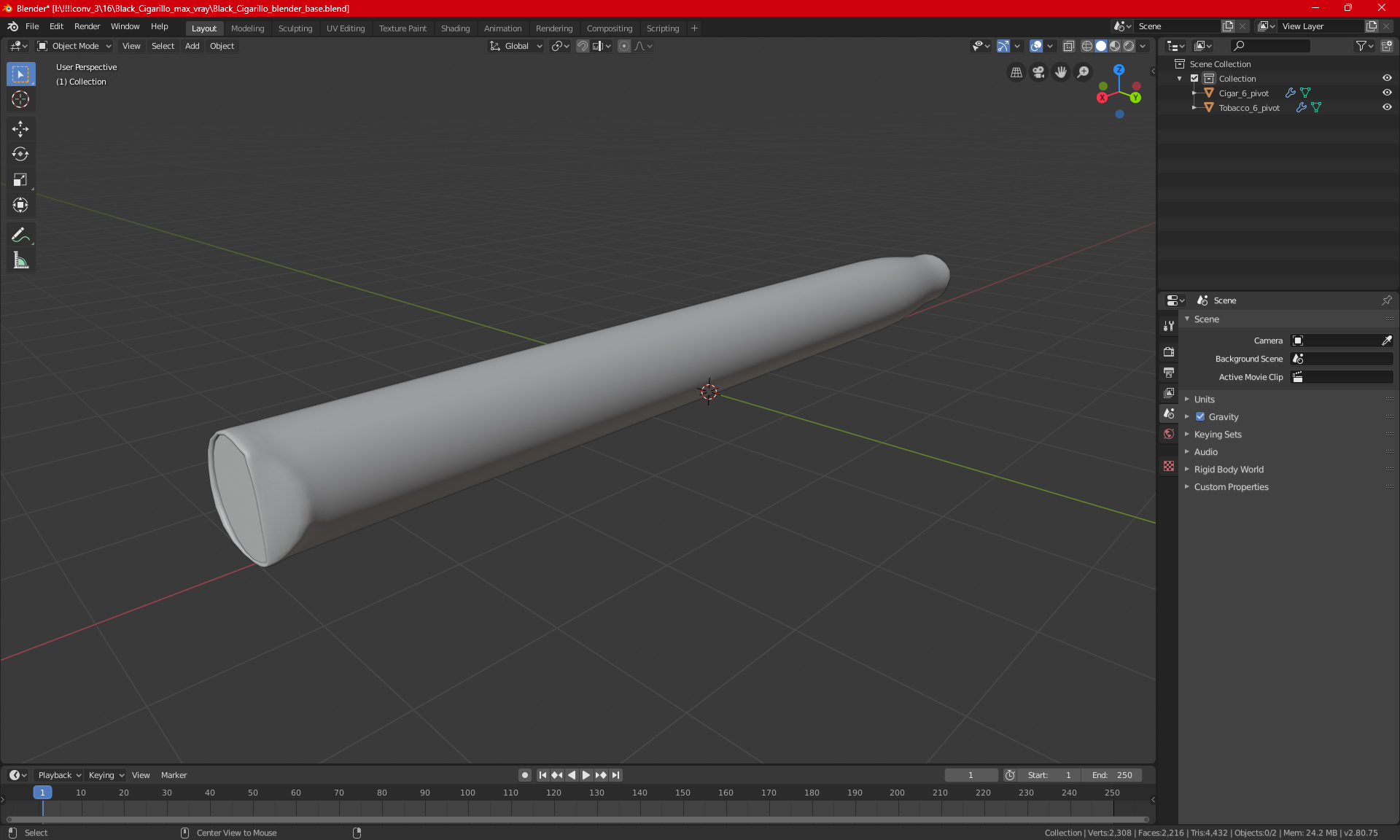
Task: Open the Texture properties tab
Action: (x=1169, y=466)
